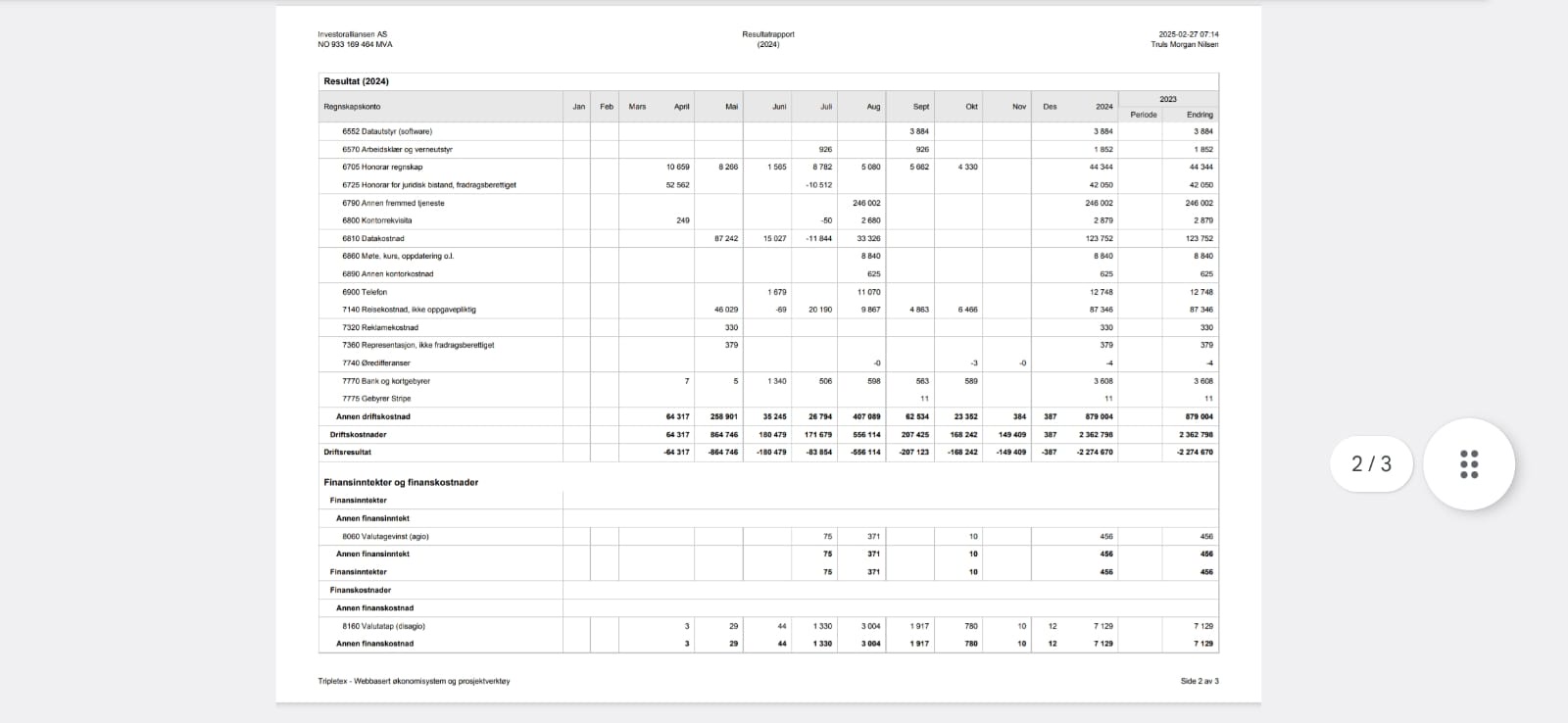Screen dimensions: 1568x723
Task: Click the 8060 Valutagevinst (agio) row
Action: tap(768, 537)
